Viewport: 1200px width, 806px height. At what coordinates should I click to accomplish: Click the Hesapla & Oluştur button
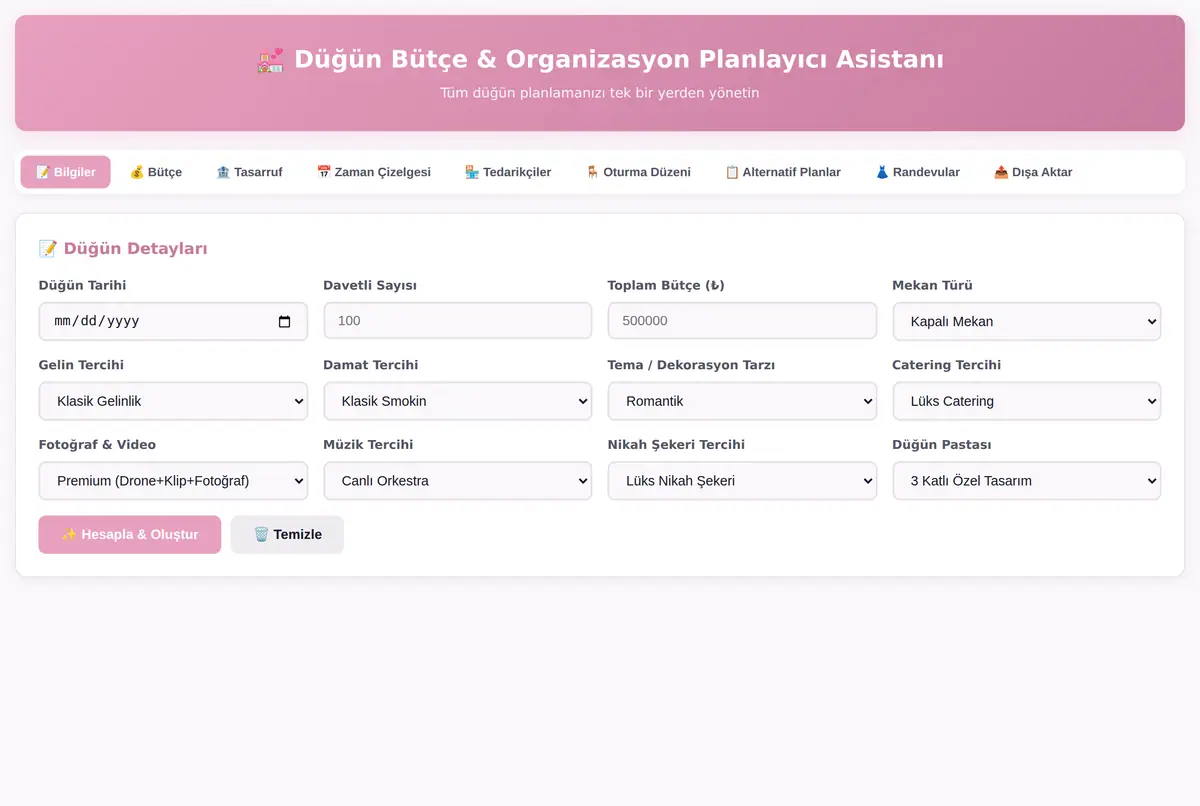pos(130,534)
